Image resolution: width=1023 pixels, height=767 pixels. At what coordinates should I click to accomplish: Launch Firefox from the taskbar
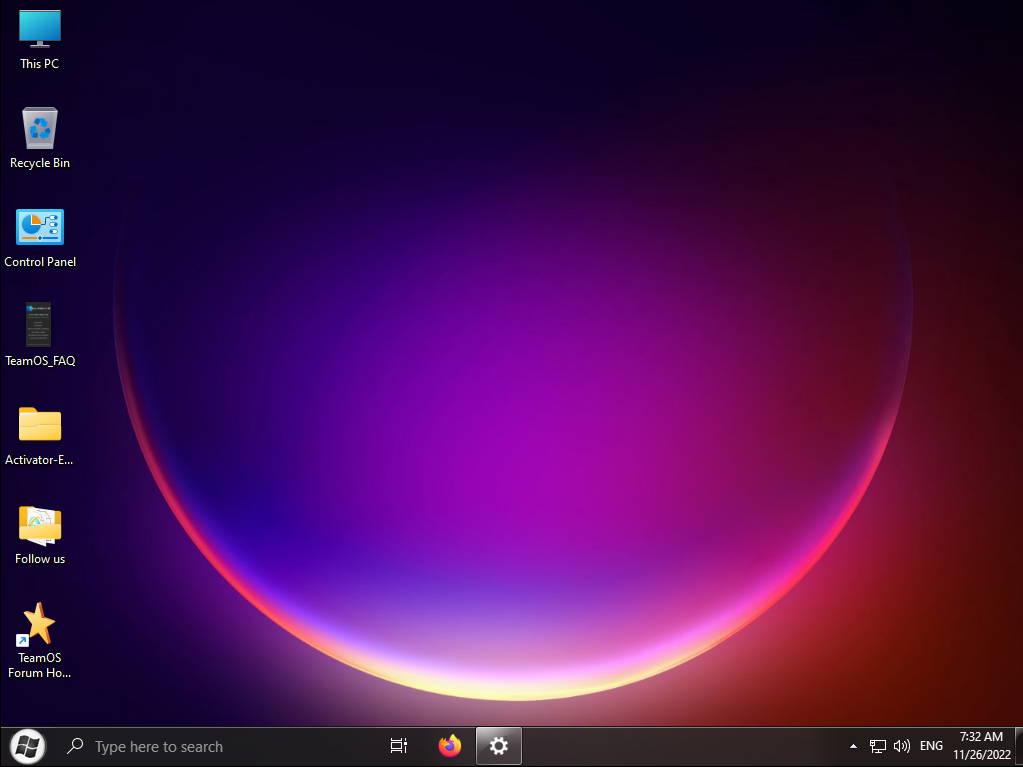(x=450, y=746)
